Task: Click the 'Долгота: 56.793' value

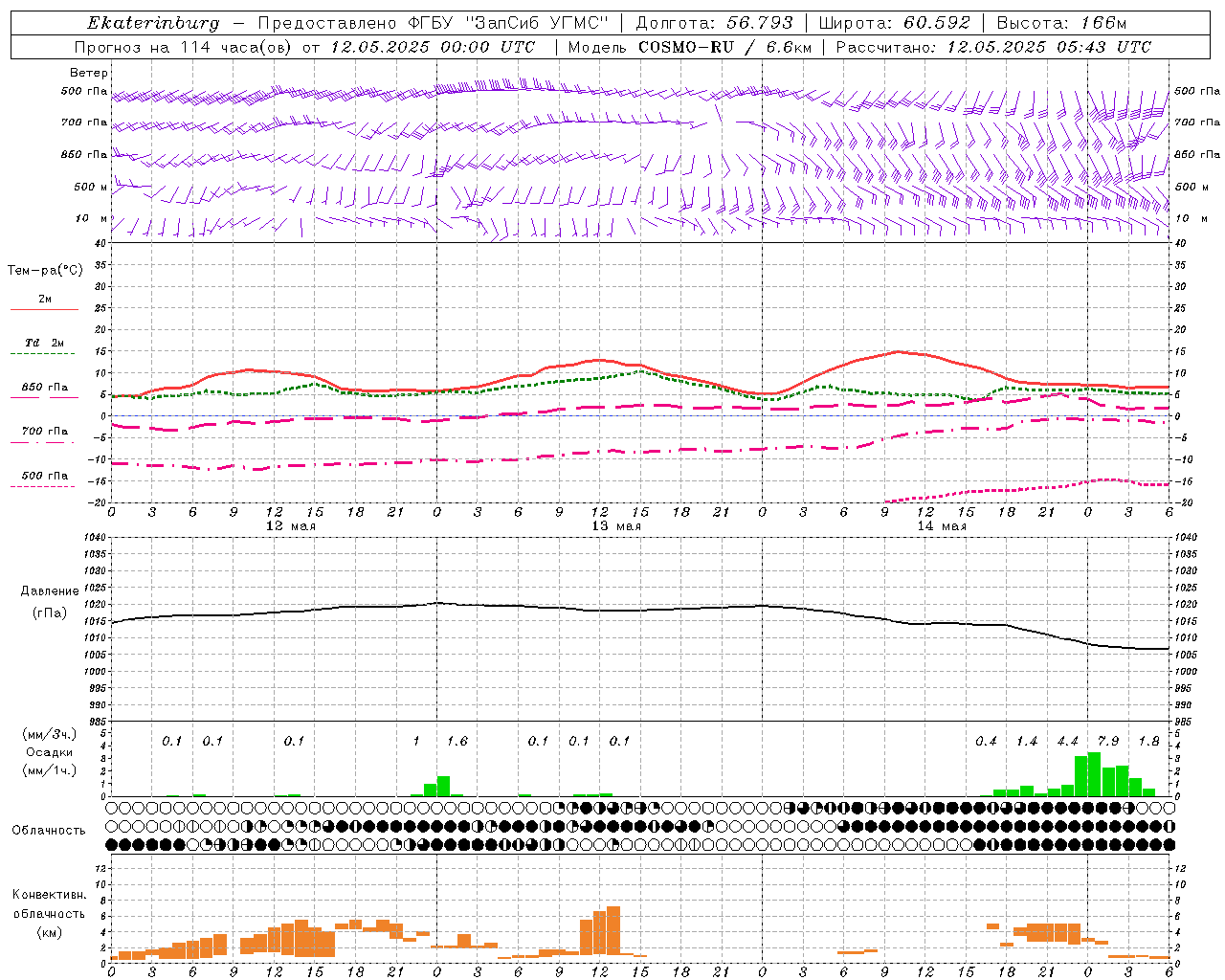Action: (714, 23)
